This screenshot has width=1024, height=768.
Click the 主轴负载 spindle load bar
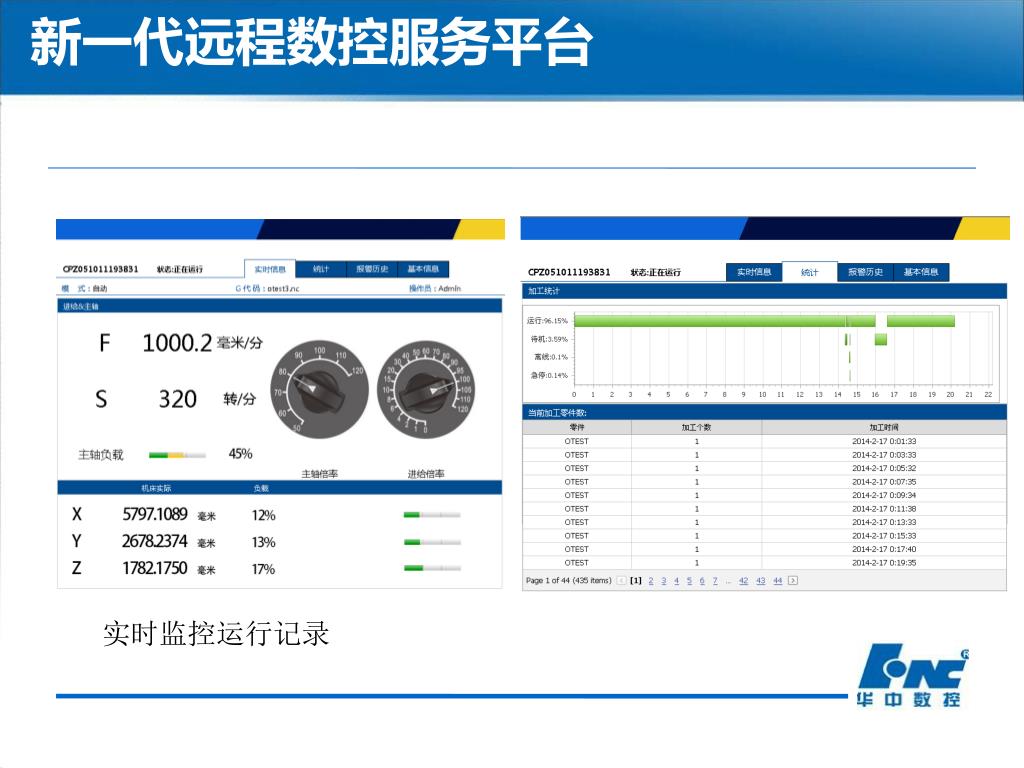pos(177,455)
